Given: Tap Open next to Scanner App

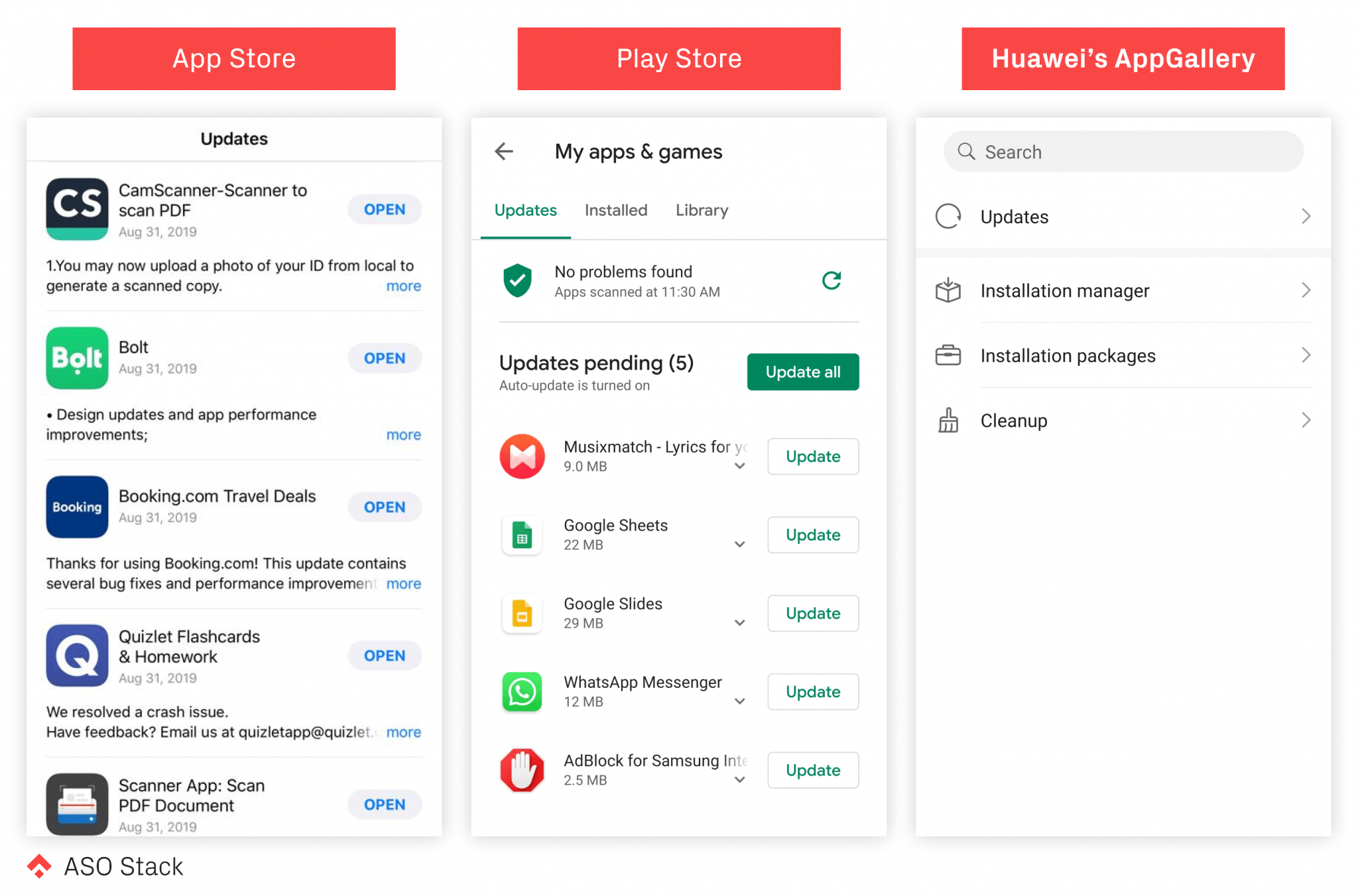Looking at the screenshot, I should [x=384, y=804].
